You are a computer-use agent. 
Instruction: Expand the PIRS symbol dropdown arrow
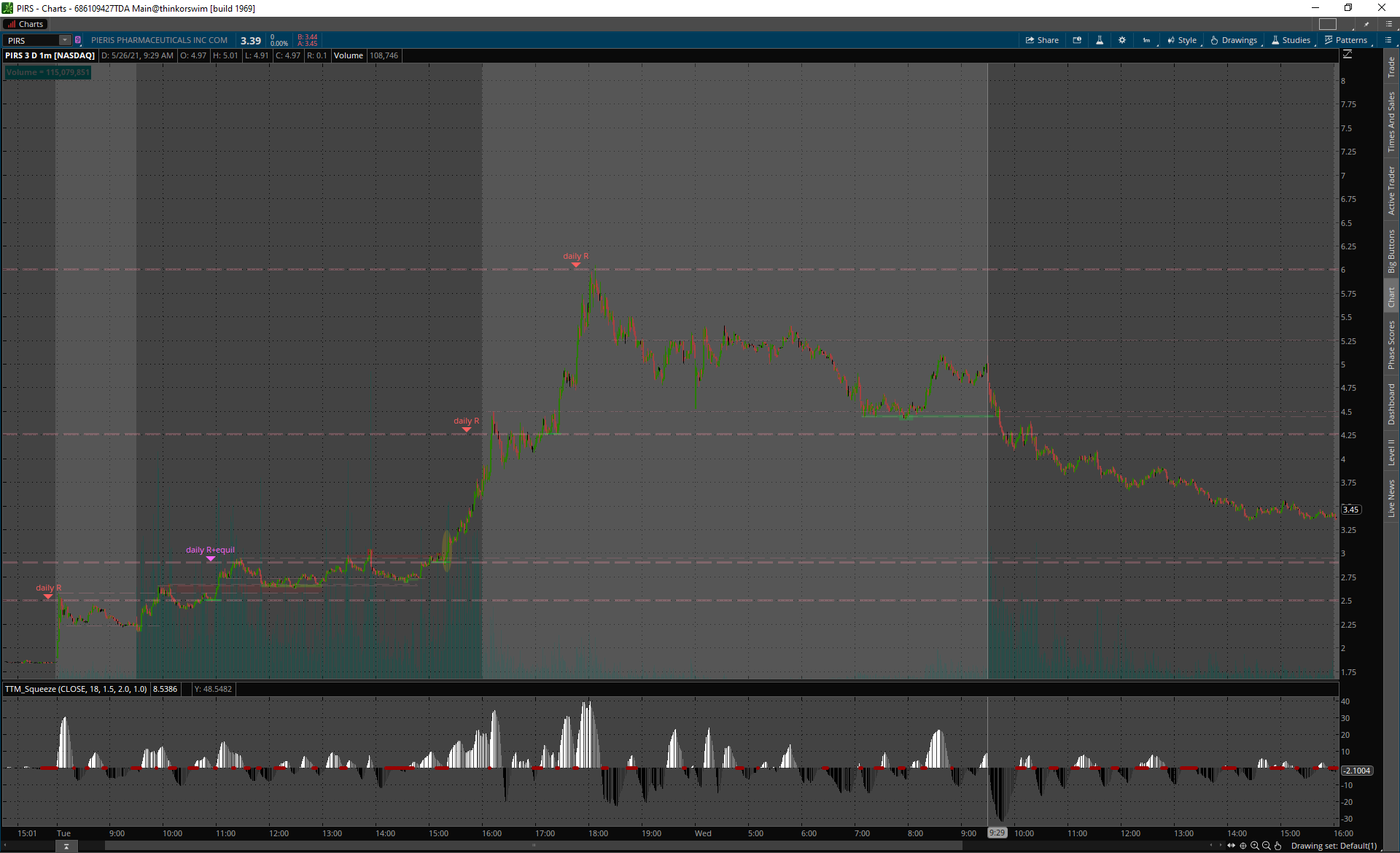[x=64, y=40]
